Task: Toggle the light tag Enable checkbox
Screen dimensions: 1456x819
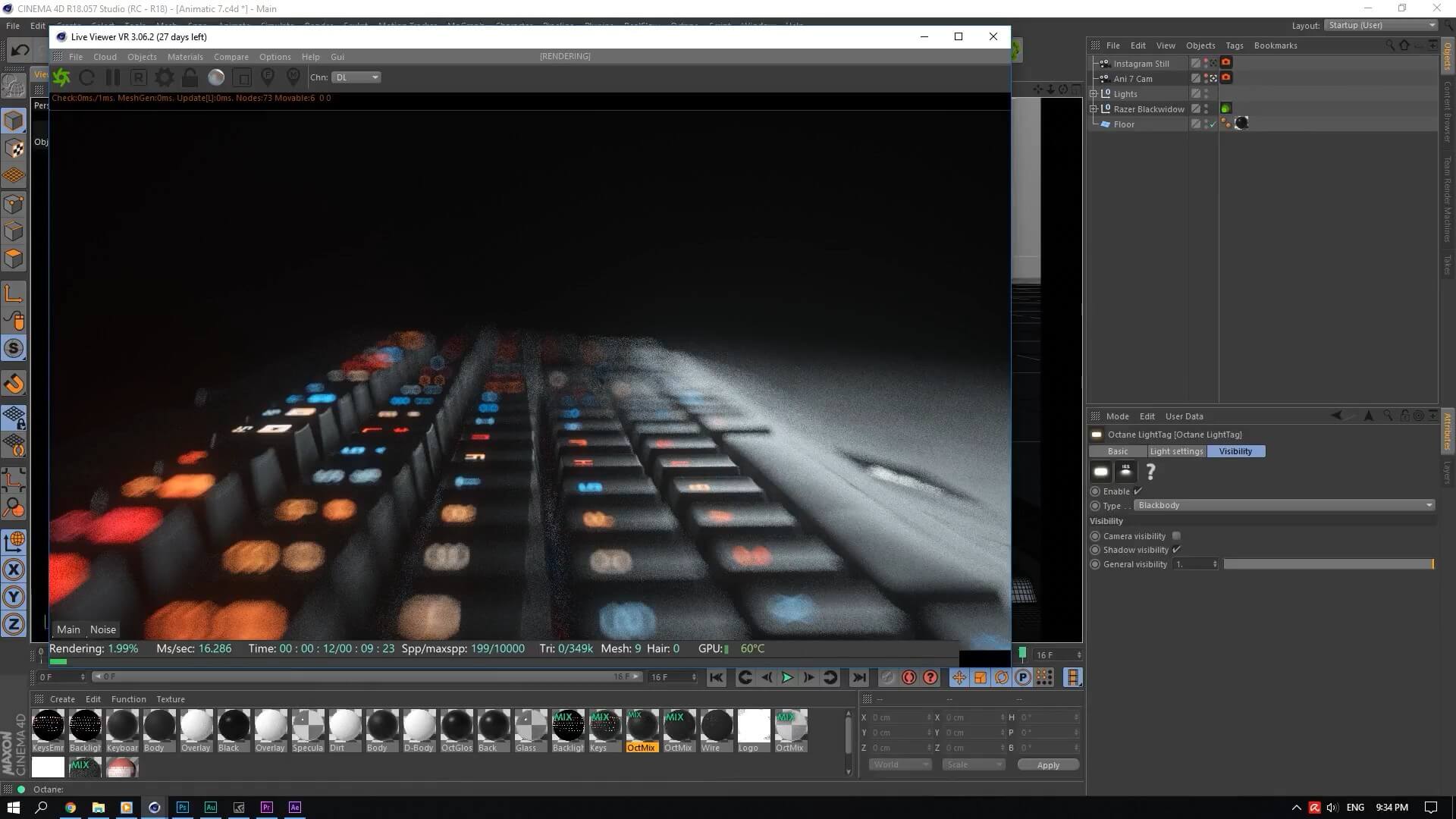Action: pyautogui.click(x=1137, y=491)
